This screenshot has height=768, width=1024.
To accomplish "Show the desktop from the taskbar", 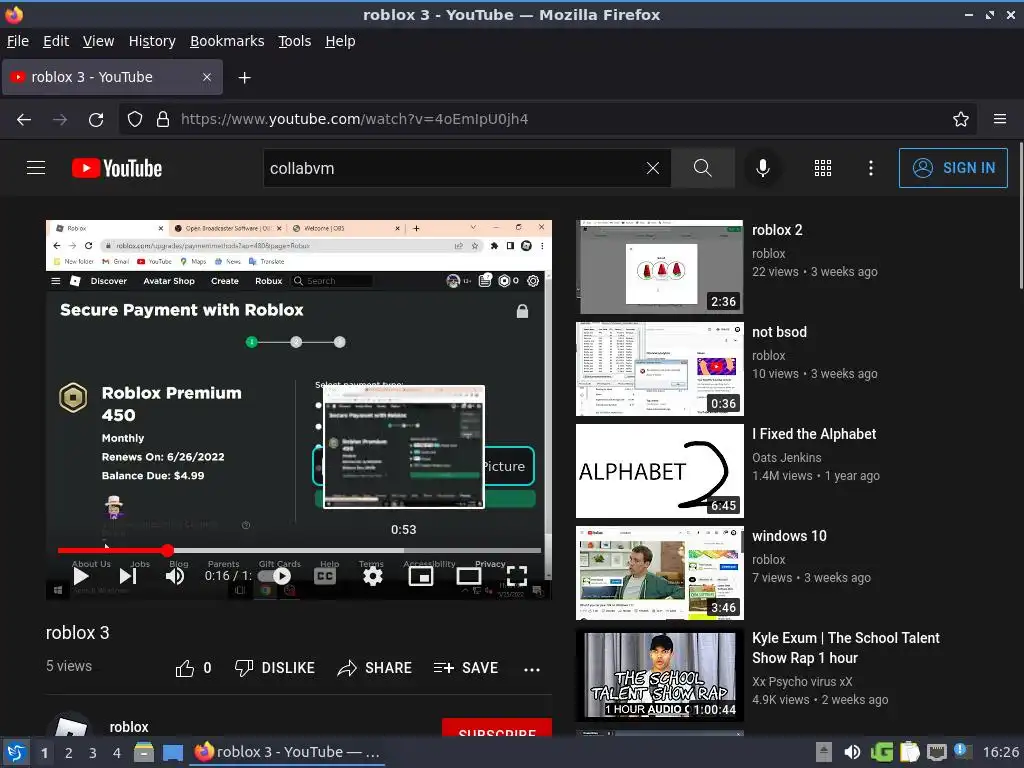I will coord(173,752).
